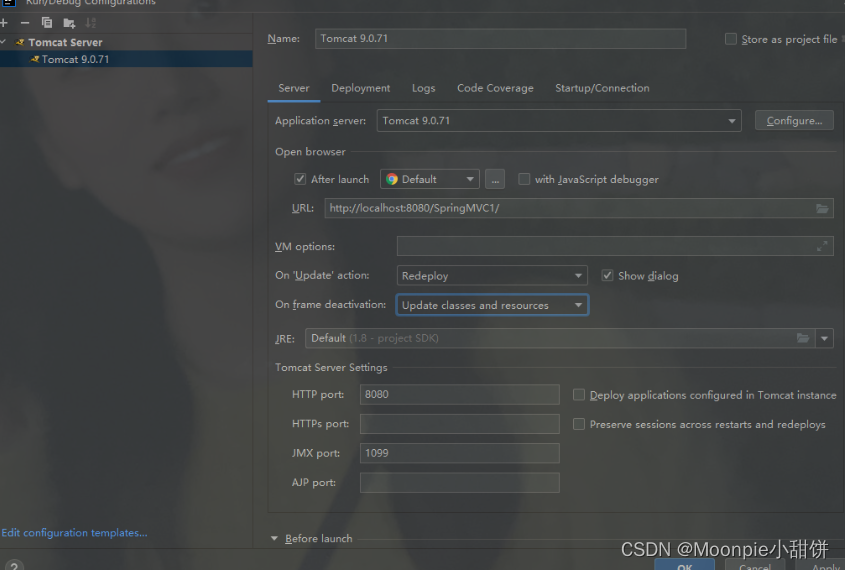
Task: Collapse the Tomcat Server tree node
Action: 3,42
